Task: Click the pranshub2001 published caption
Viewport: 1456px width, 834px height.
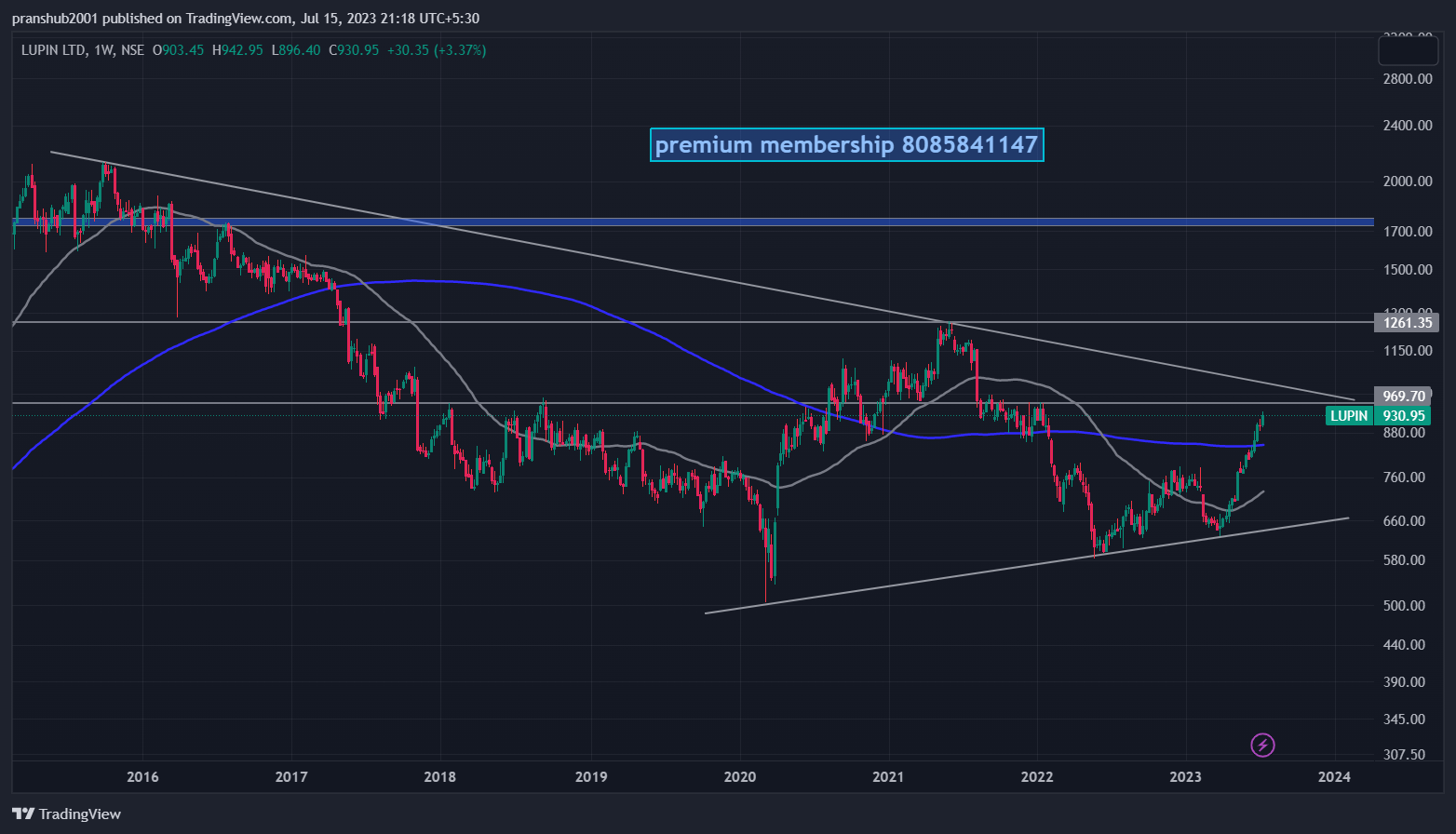Action: tap(246, 18)
